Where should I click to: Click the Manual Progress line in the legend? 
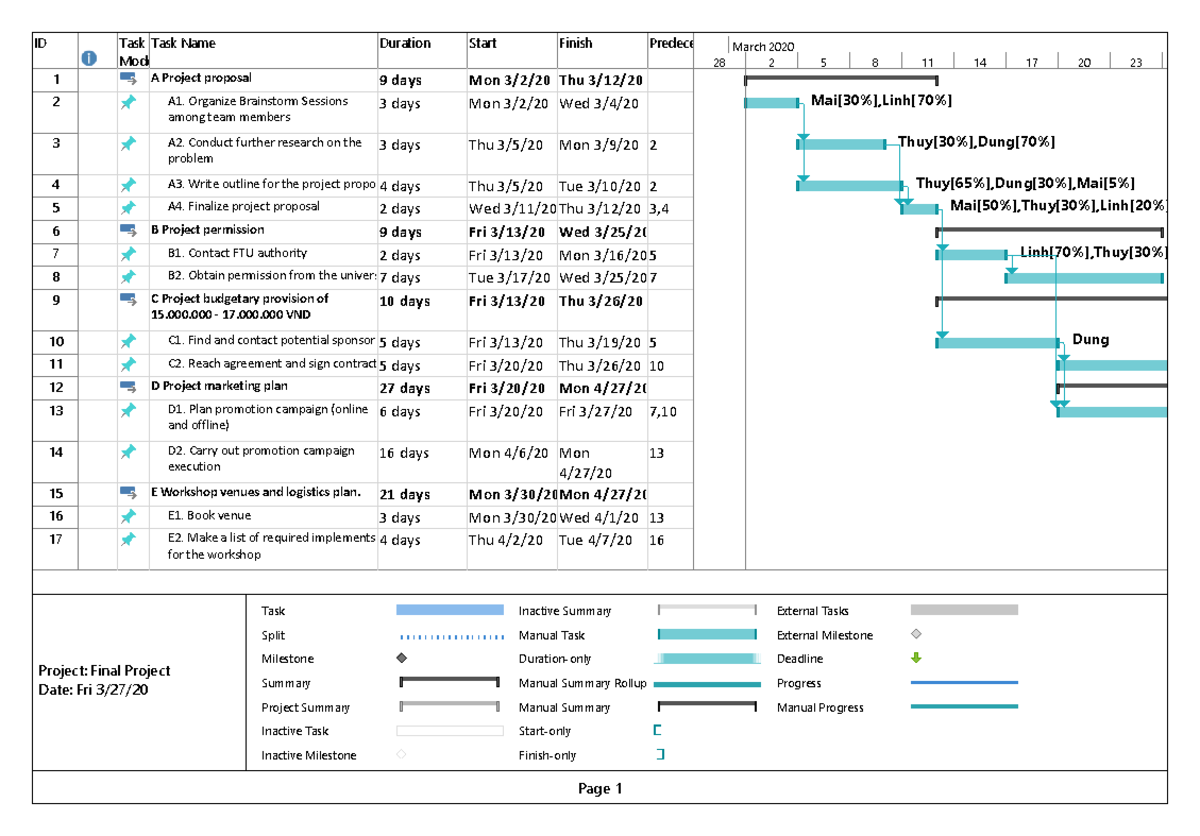963,707
